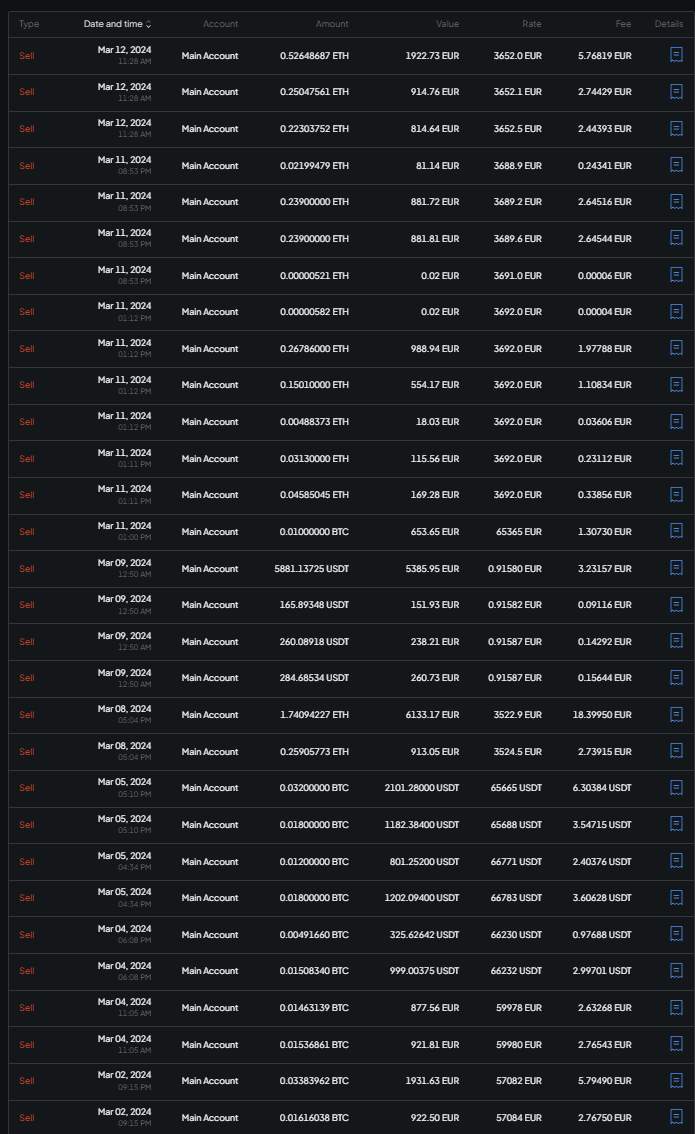Open details for the 0.01508340 BTC sale
This screenshot has width=695, height=1134.
[676, 971]
